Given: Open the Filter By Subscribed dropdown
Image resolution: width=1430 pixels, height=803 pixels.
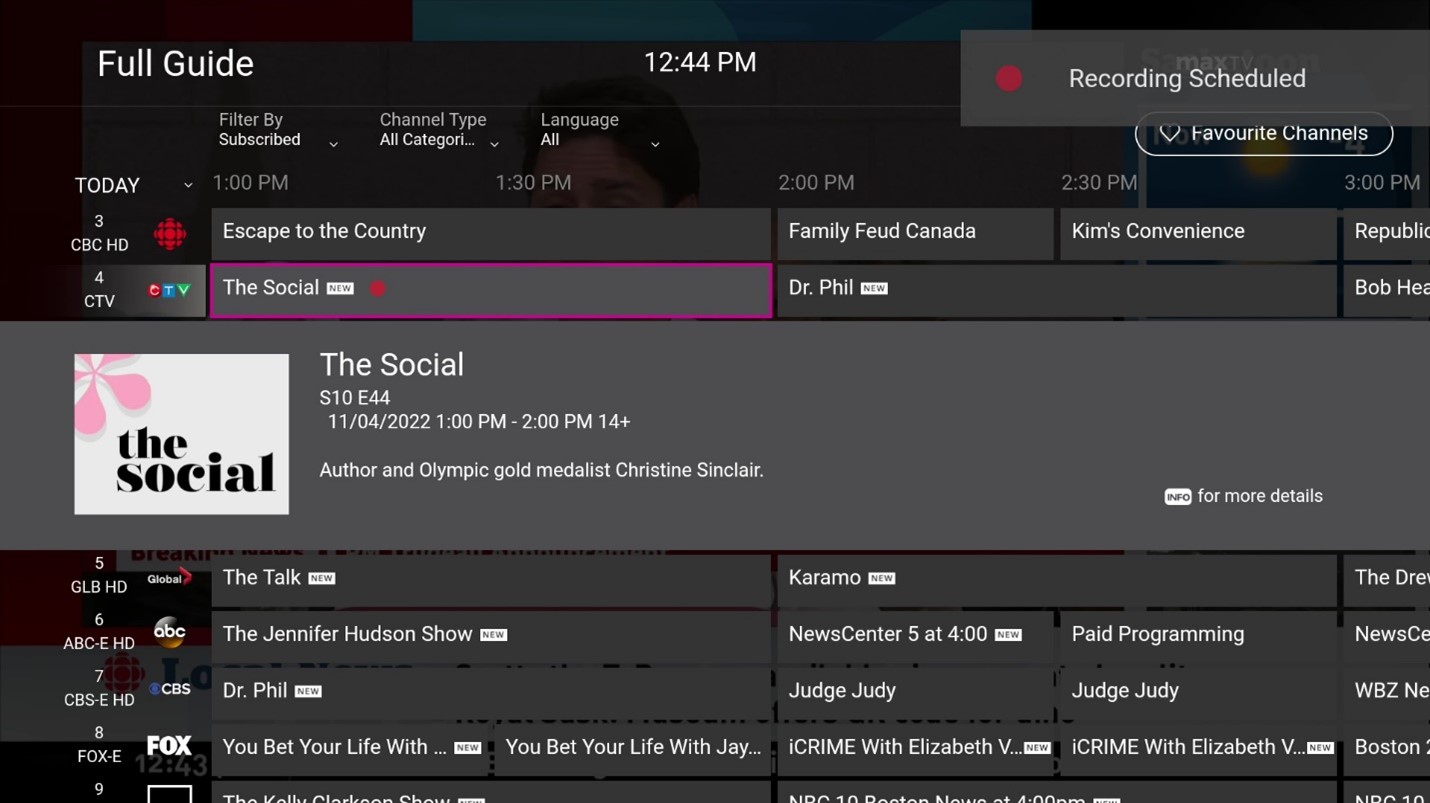Looking at the screenshot, I should click(x=333, y=143).
